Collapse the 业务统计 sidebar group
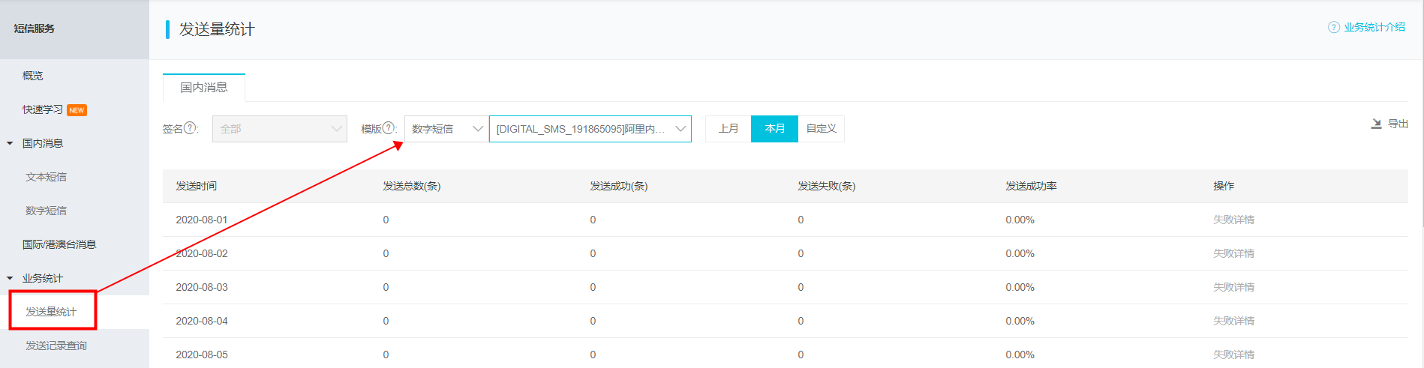1424x368 pixels. click(10, 278)
